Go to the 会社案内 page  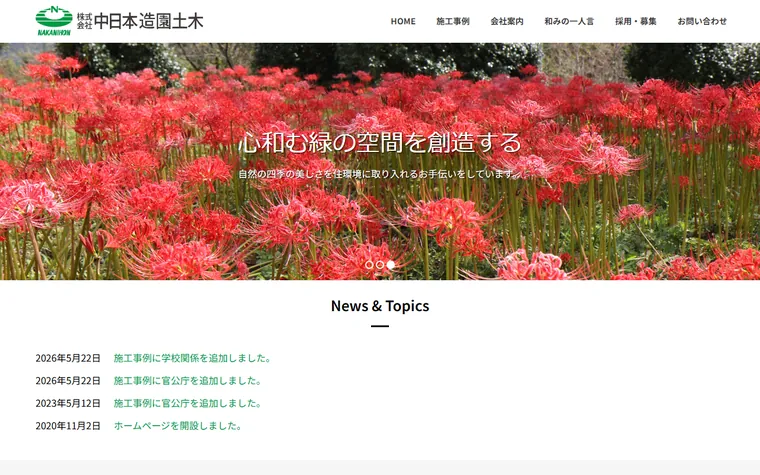point(507,21)
